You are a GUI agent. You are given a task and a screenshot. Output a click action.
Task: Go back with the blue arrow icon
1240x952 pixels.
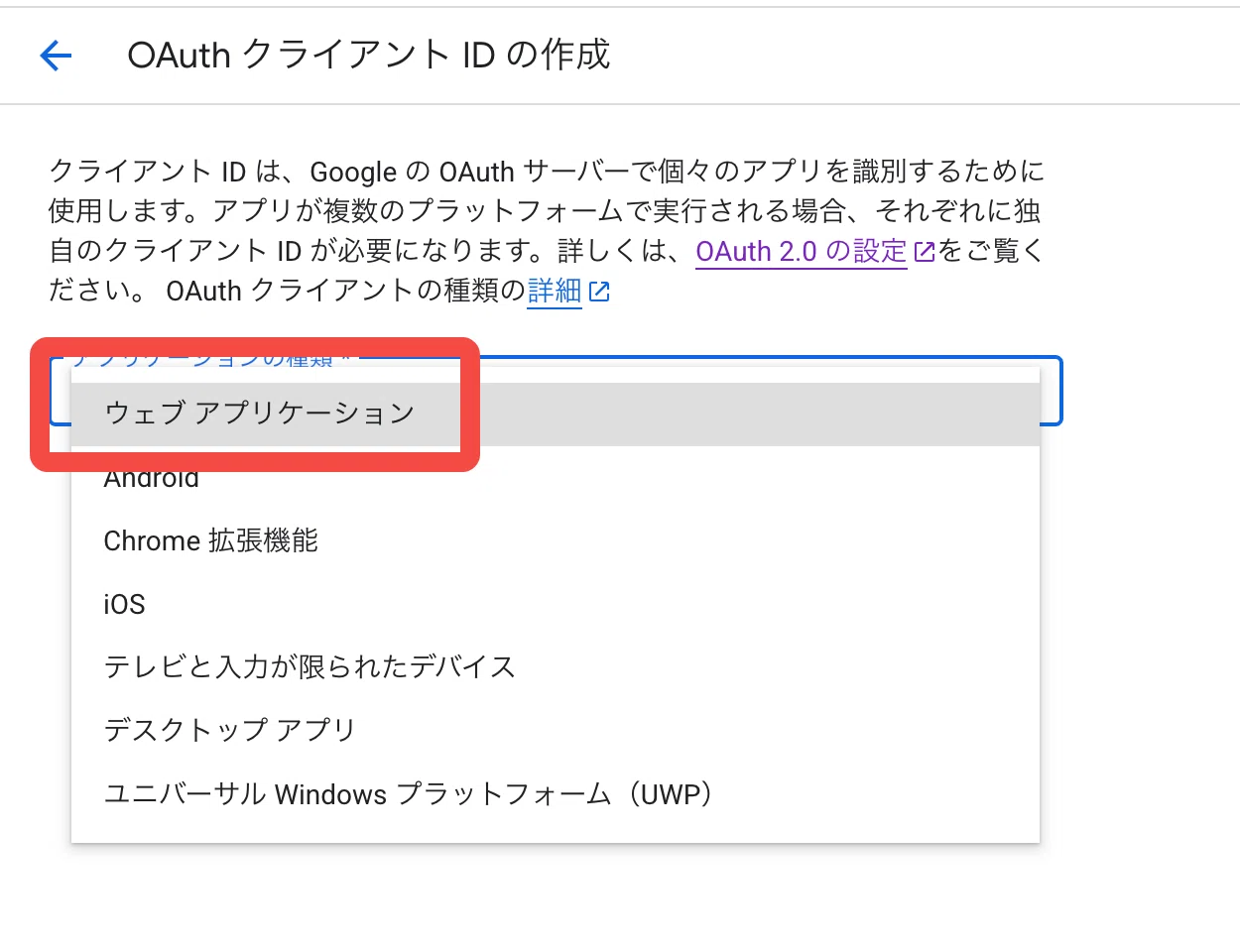57,56
